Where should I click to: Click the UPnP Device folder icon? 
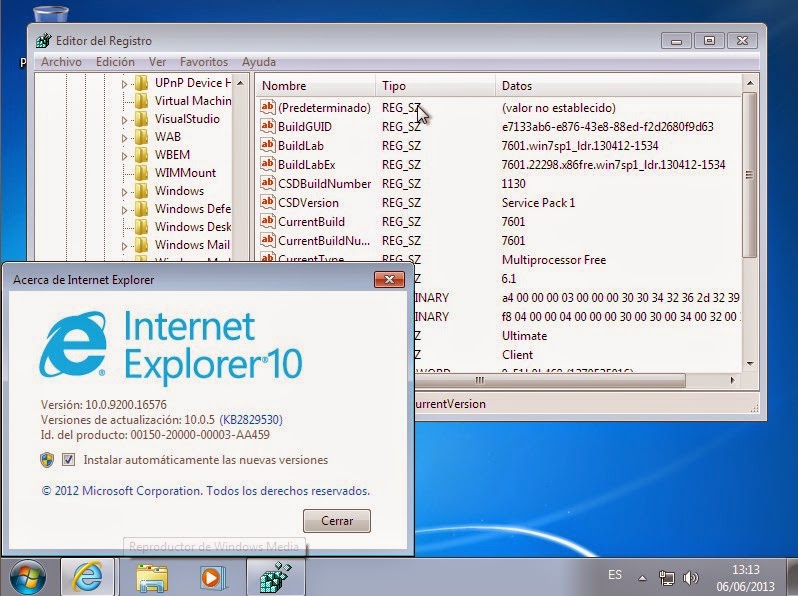tap(142, 82)
